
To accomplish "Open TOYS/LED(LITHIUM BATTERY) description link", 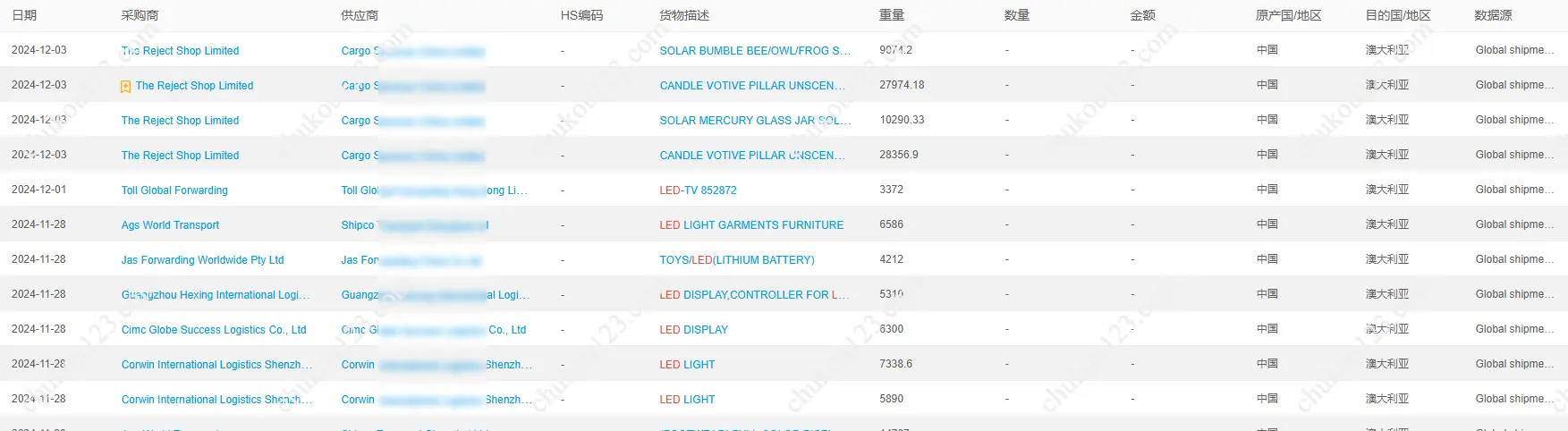I will click(737, 260).
